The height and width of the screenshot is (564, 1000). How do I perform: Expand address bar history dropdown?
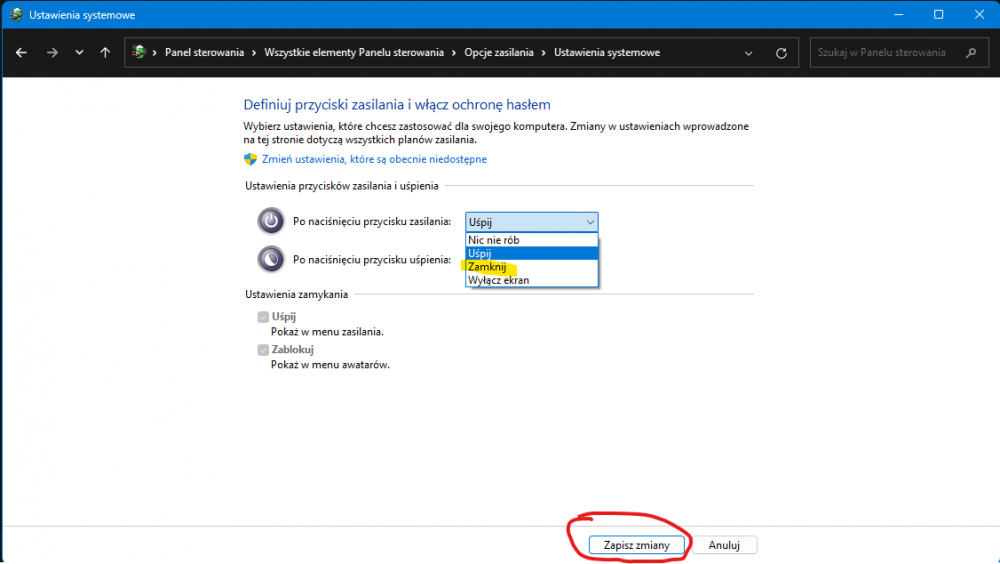[749, 53]
